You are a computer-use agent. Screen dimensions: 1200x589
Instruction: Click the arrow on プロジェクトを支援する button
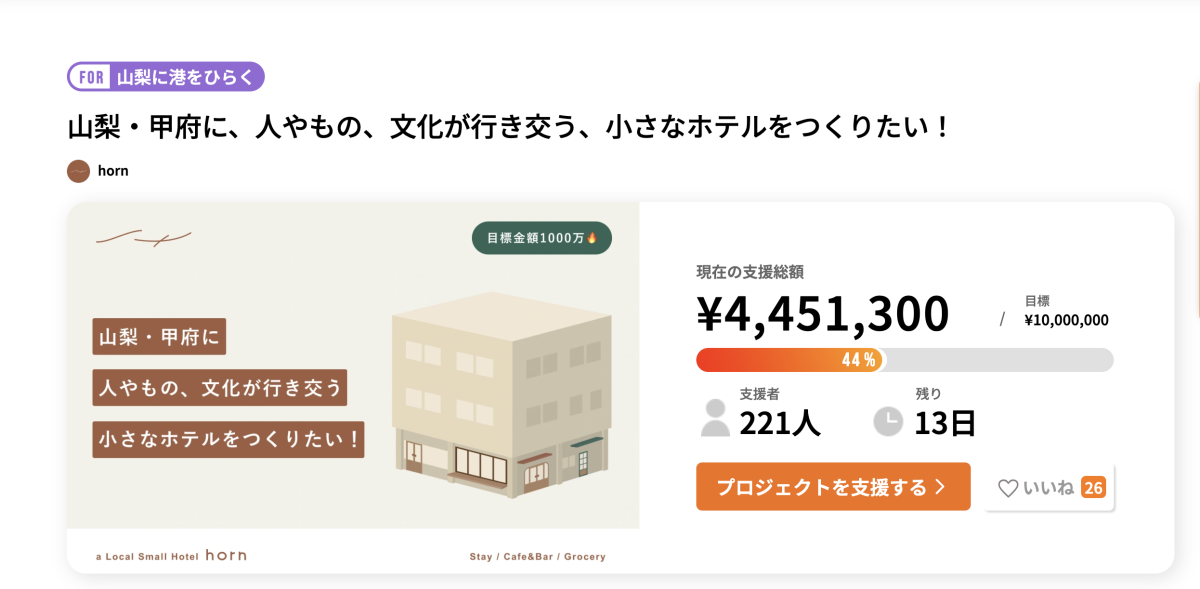[939, 488]
